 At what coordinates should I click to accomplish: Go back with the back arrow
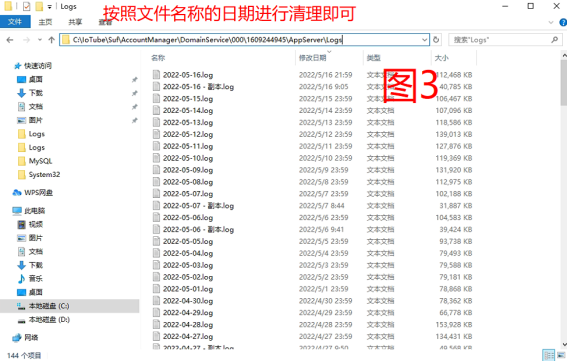tap(10, 40)
